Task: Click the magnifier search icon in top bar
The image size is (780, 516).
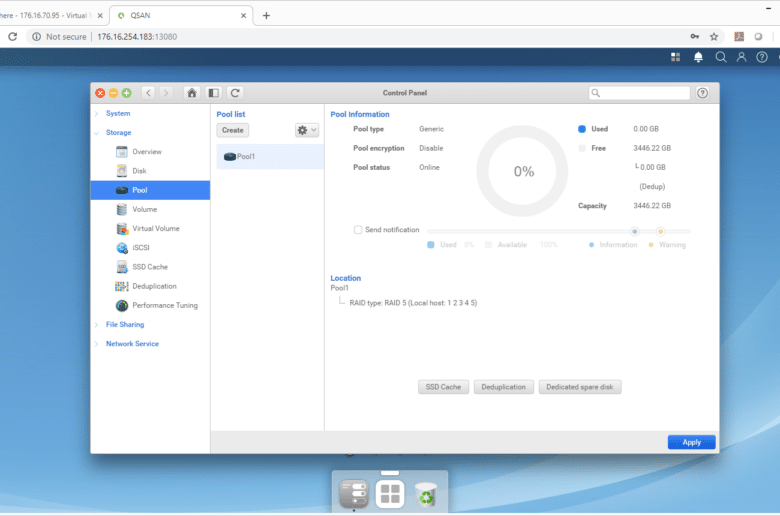Action: 721,57
